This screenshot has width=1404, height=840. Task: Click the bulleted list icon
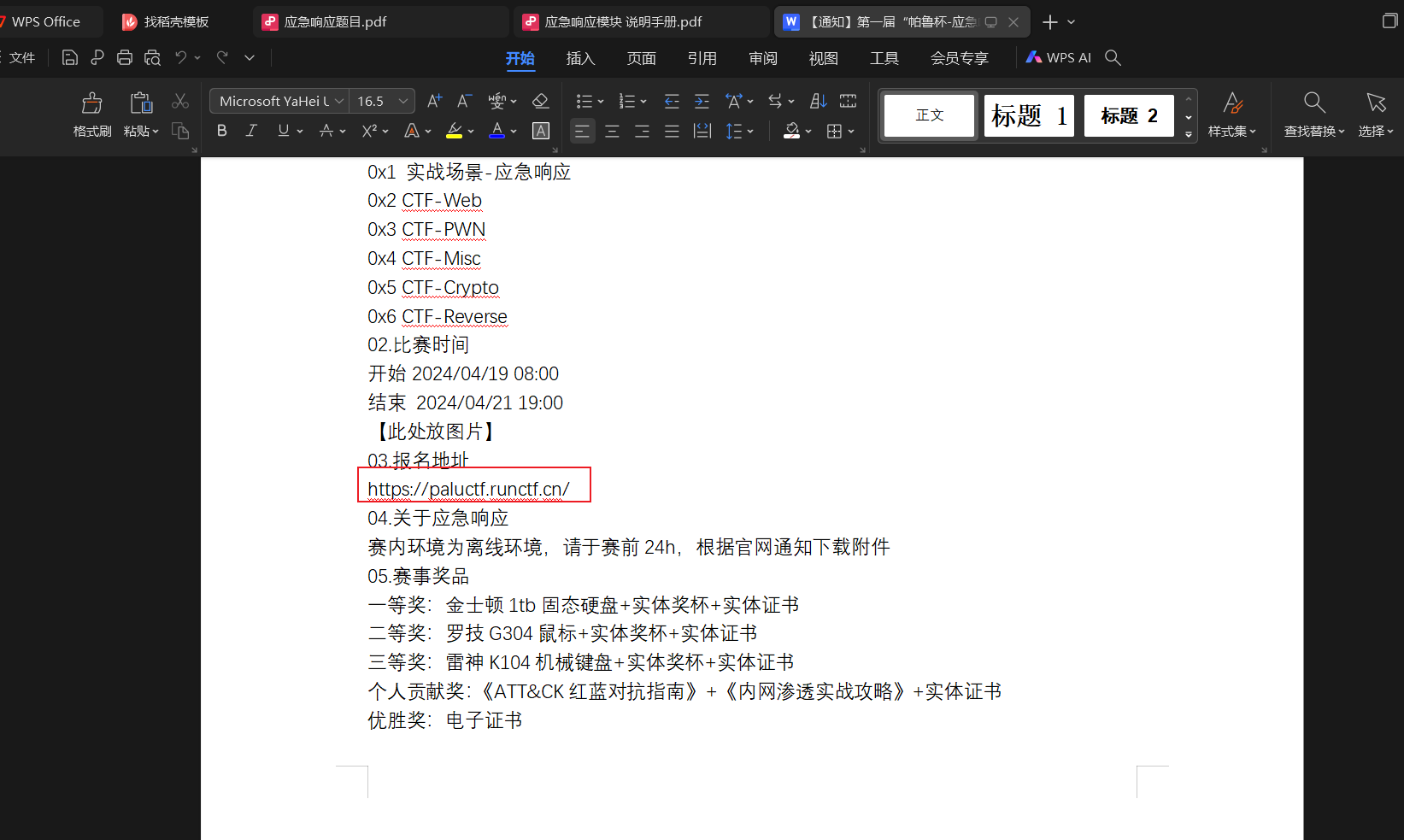point(584,101)
